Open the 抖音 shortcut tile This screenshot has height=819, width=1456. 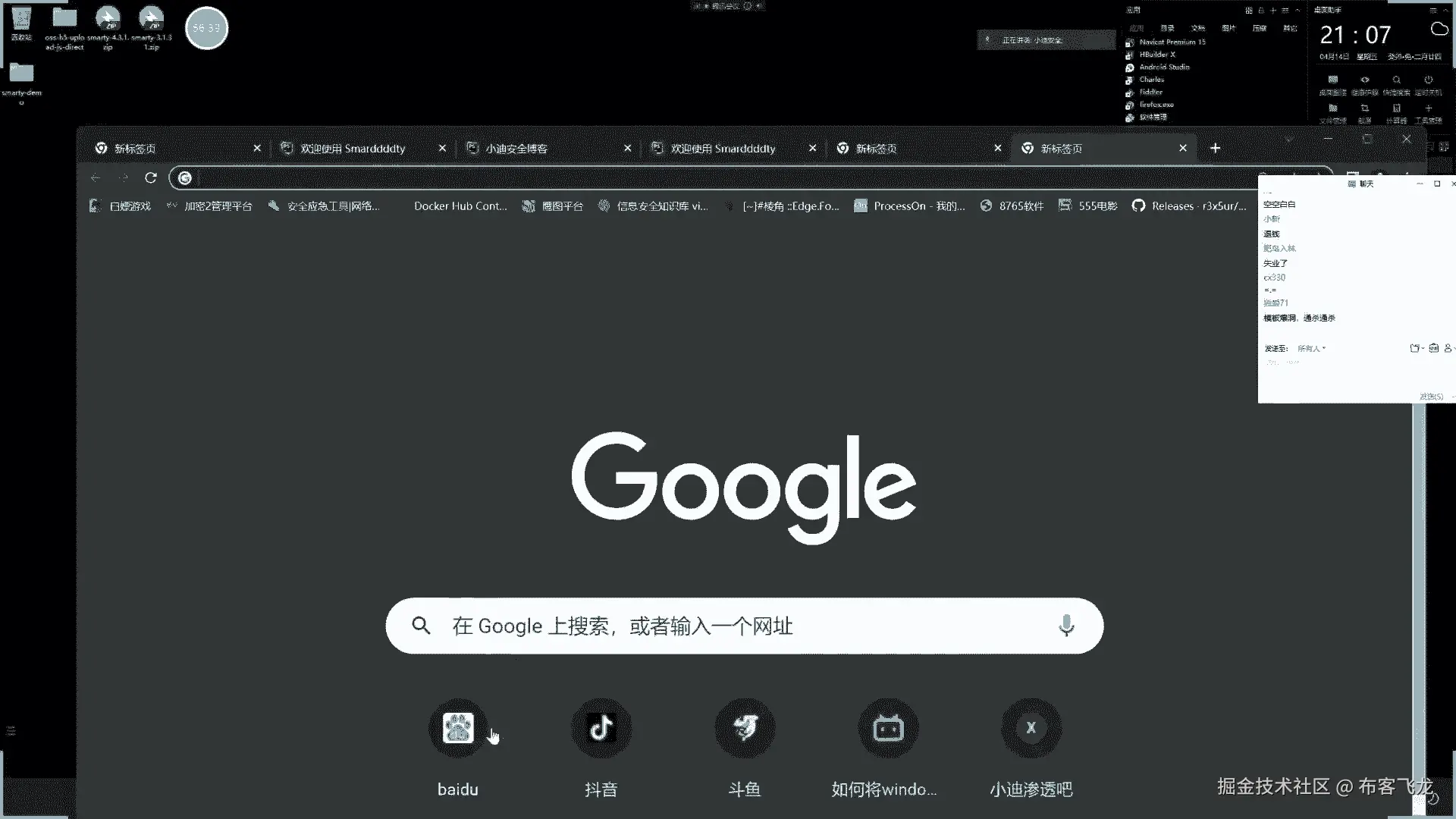[x=601, y=728]
